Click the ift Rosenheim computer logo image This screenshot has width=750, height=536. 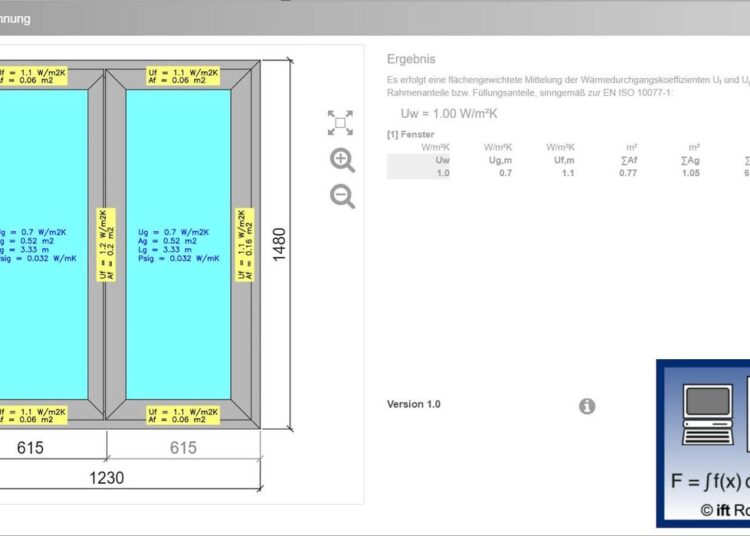click(x=703, y=444)
